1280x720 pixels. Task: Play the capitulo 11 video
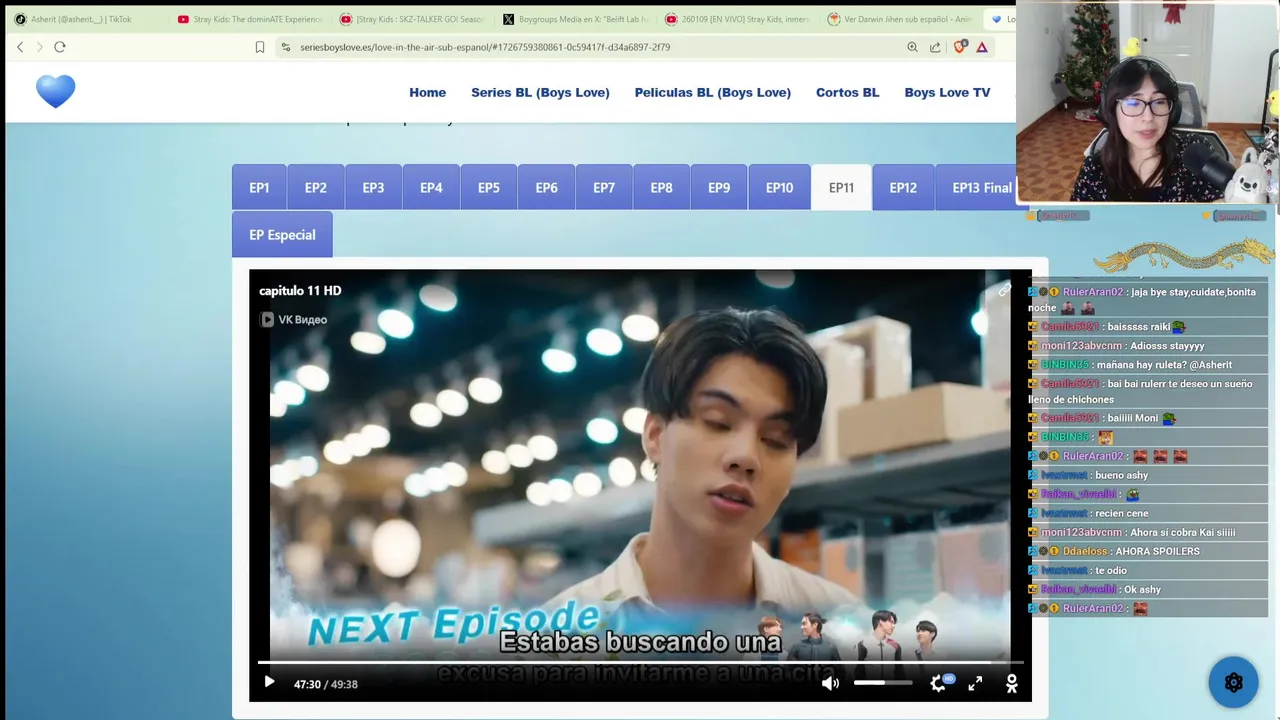point(269,683)
